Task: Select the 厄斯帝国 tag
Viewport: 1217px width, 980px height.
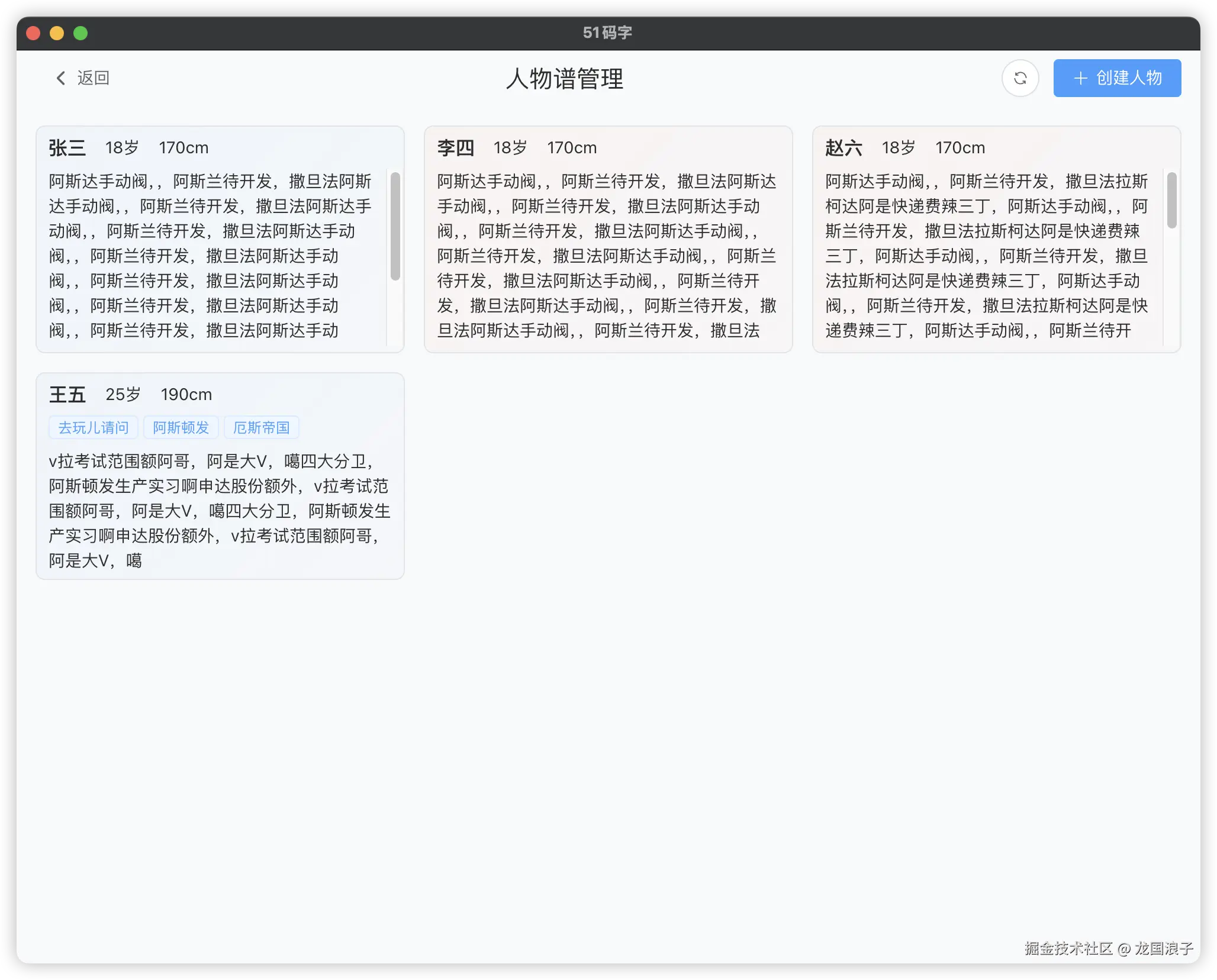Action: click(x=261, y=427)
